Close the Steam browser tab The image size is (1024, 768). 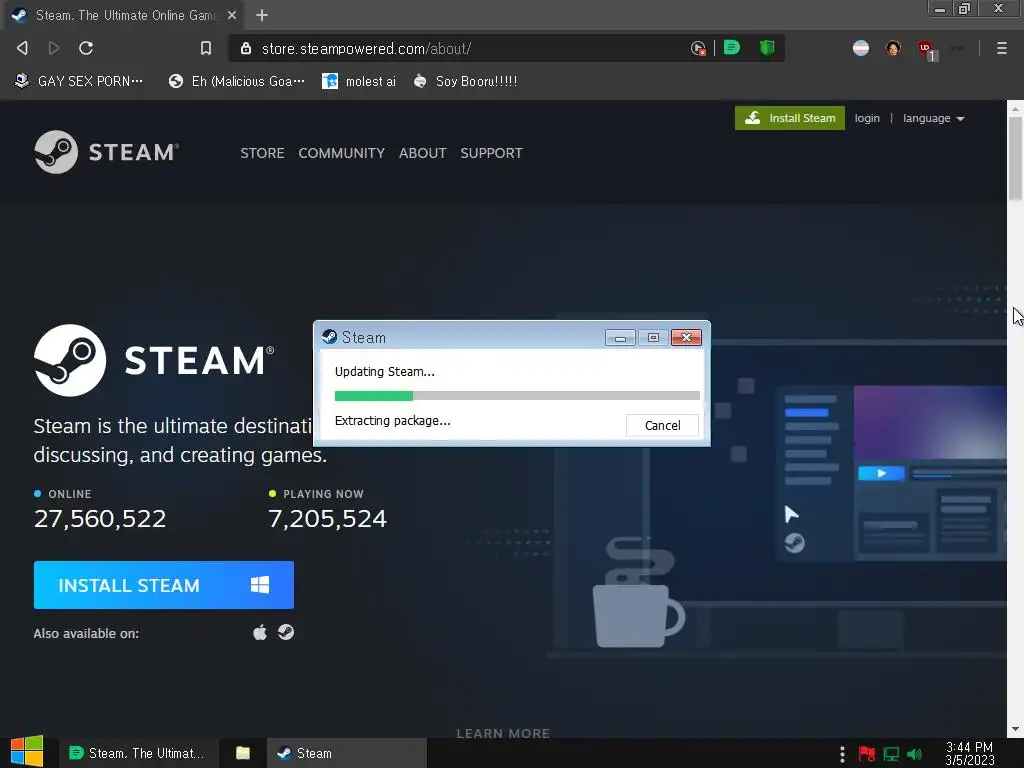pos(232,15)
